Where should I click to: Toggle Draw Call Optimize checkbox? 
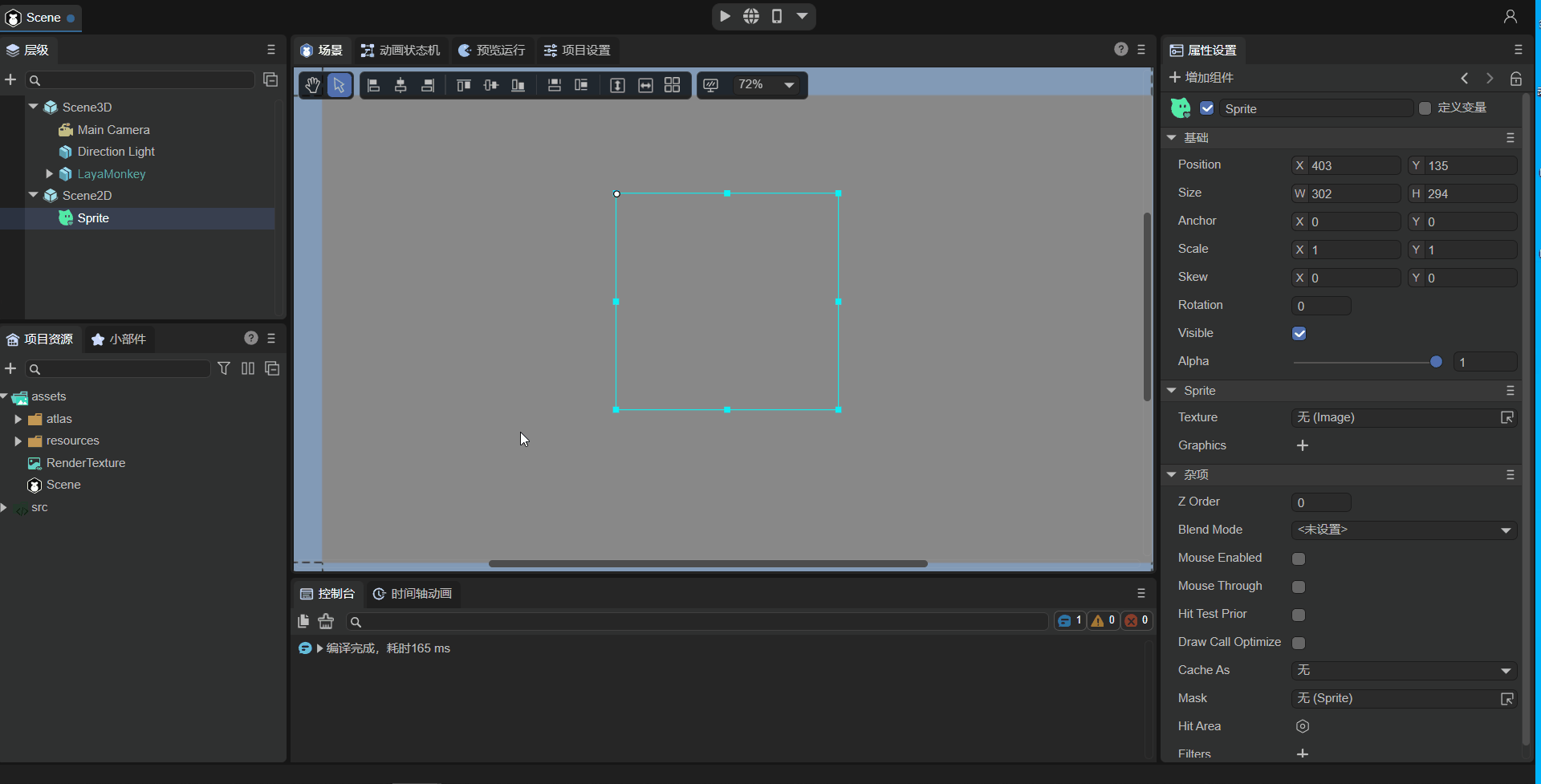pos(1299,643)
